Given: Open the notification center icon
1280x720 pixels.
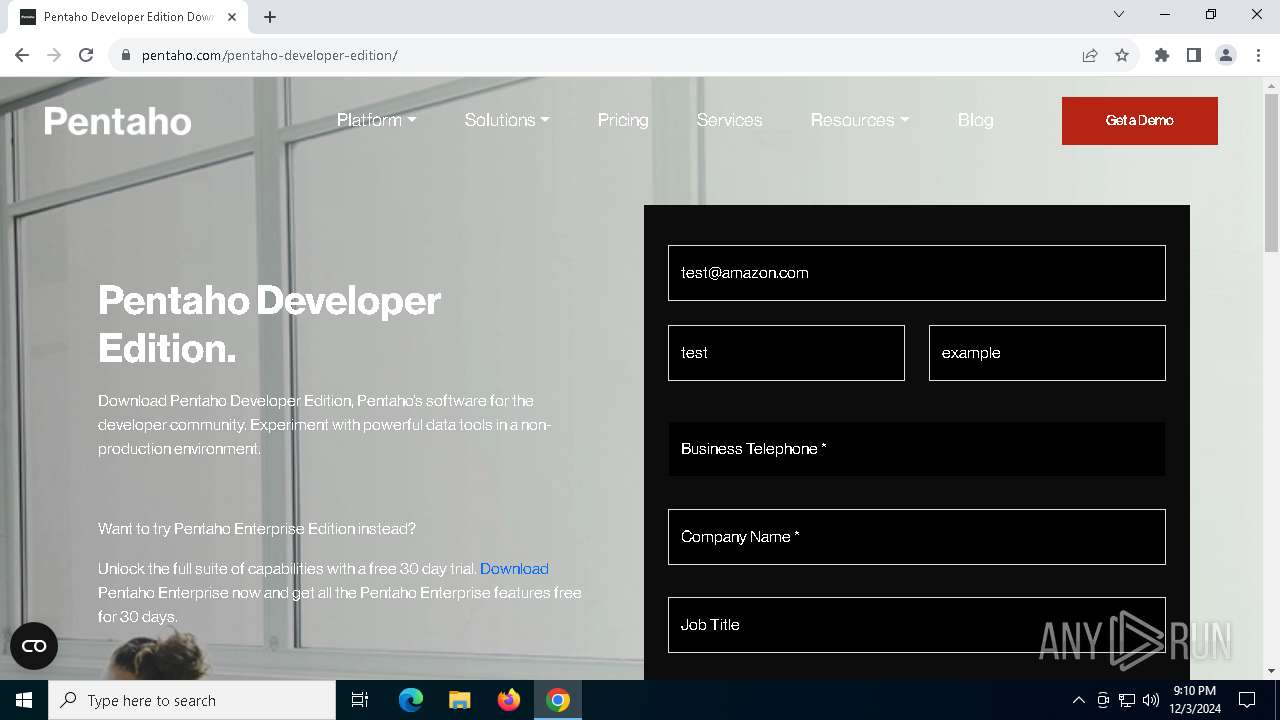Looking at the screenshot, I should (1247, 700).
